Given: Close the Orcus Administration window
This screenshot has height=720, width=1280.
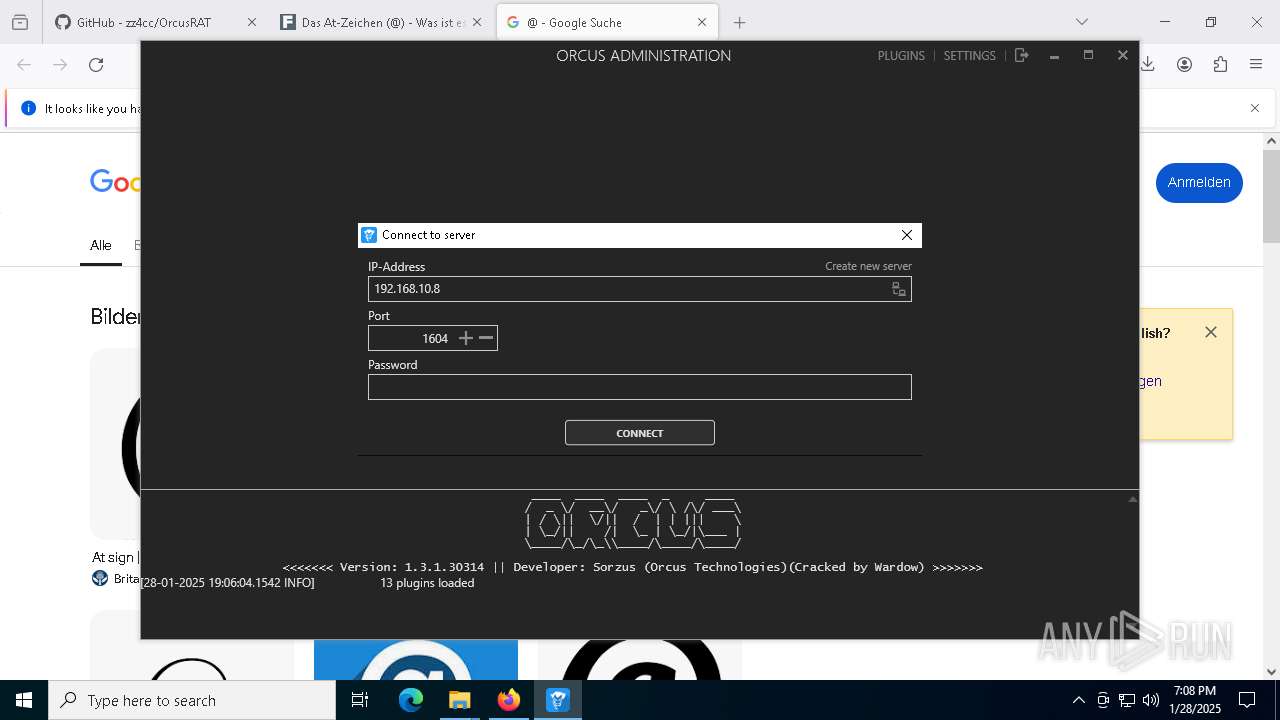Looking at the screenshot, I should tap(1123, 56).
